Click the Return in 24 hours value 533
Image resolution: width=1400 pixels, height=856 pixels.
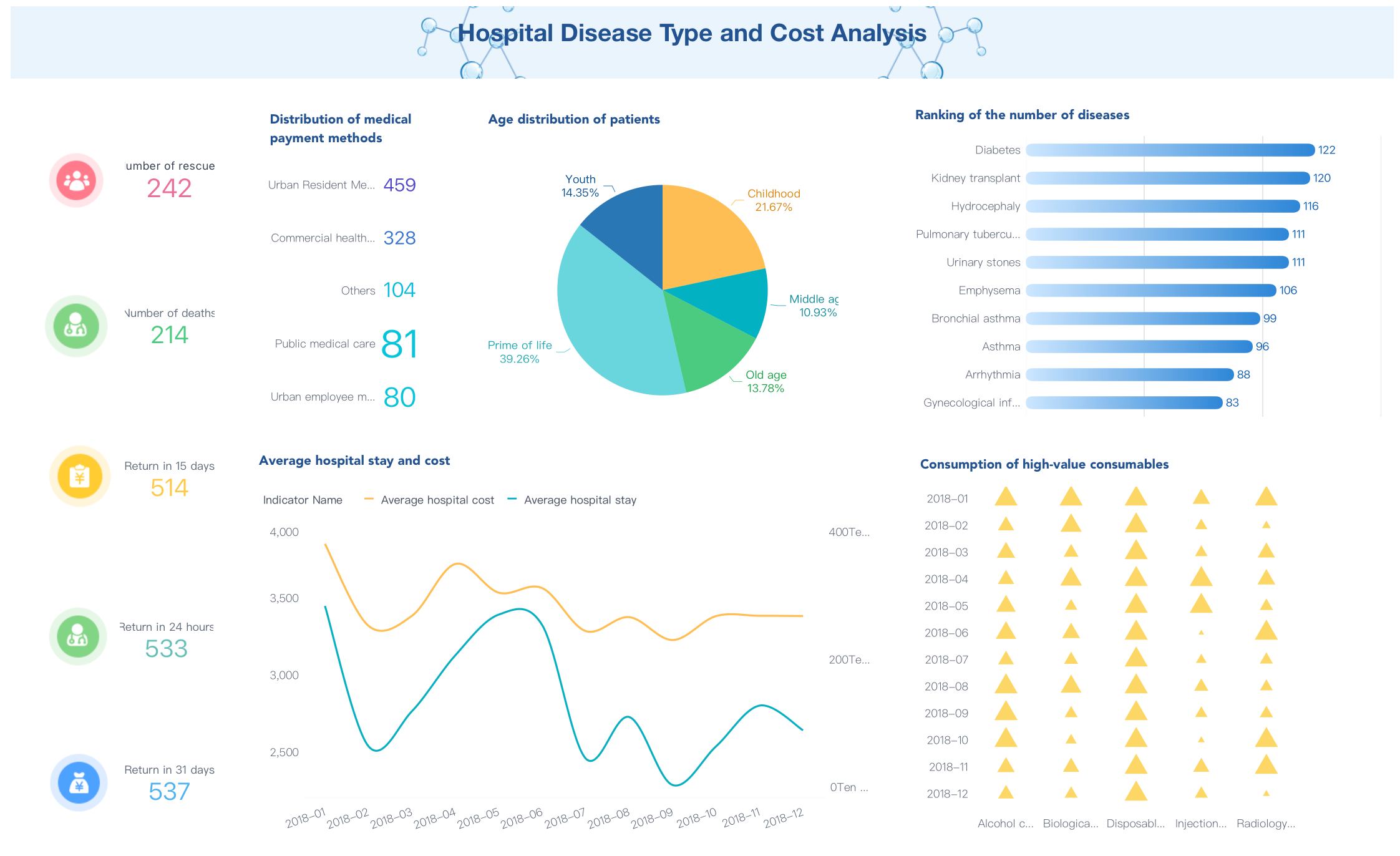click(x=166, y=649)
